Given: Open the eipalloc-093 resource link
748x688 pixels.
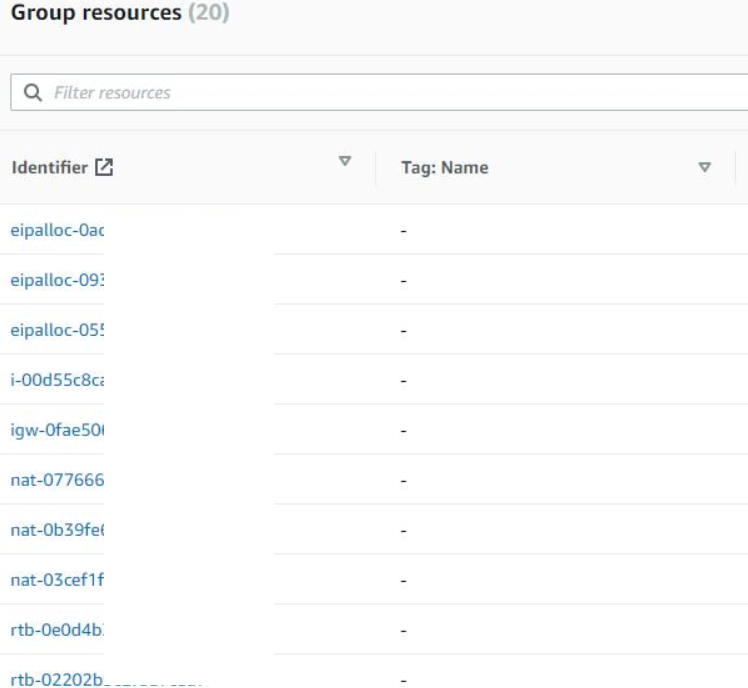Looking at the screenshot, I should tap(57, 280).
